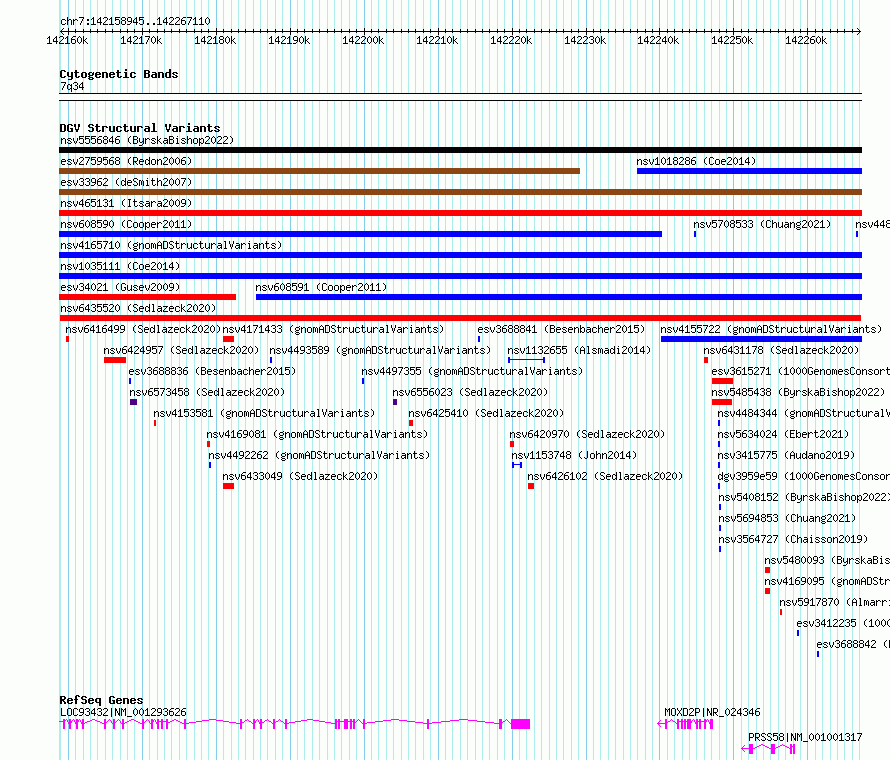Click the nsv1153748 John2014 interval glyph
This screenshot has height=760, width=890.
pyautogui.click(x=517, y=465)
